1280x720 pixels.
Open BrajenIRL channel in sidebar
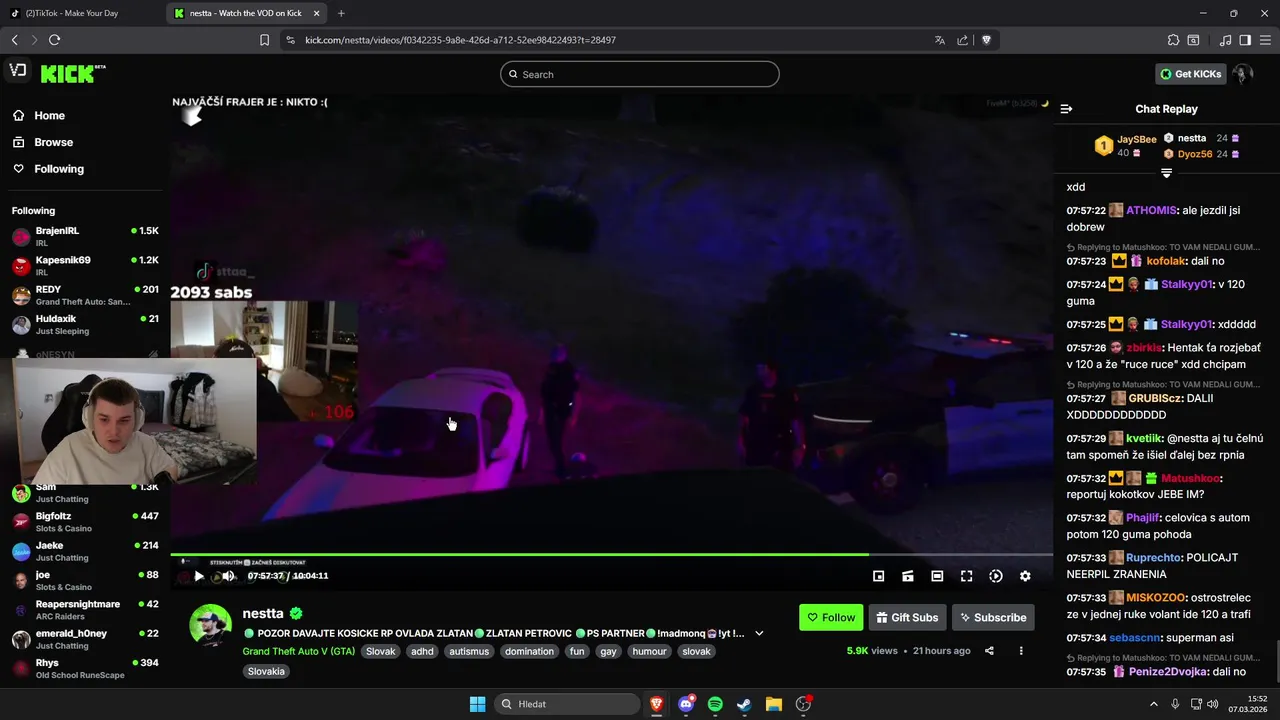pyautogui.click(x=85, y=236)
